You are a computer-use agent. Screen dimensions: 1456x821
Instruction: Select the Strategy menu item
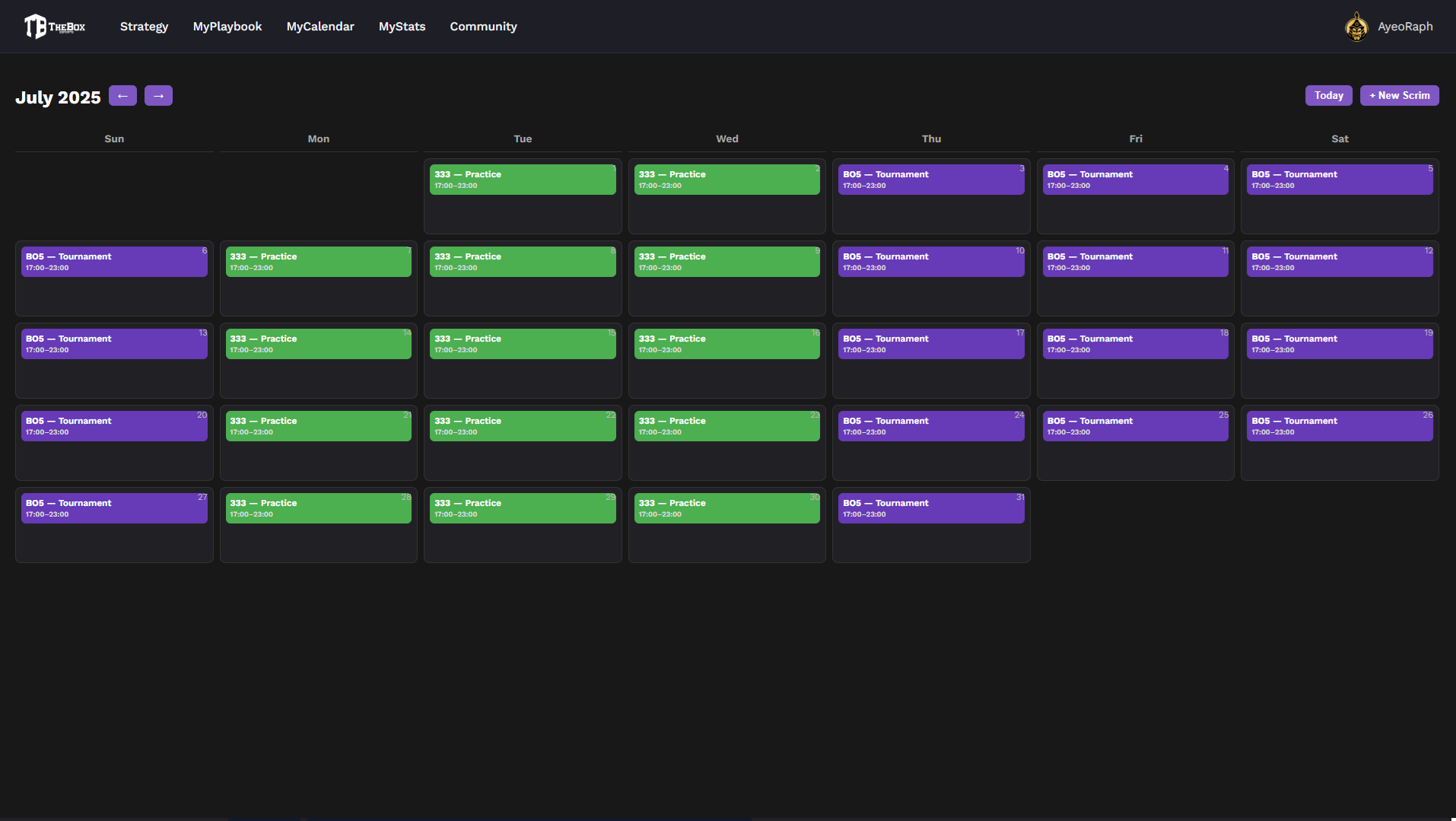tap(144, 26)
